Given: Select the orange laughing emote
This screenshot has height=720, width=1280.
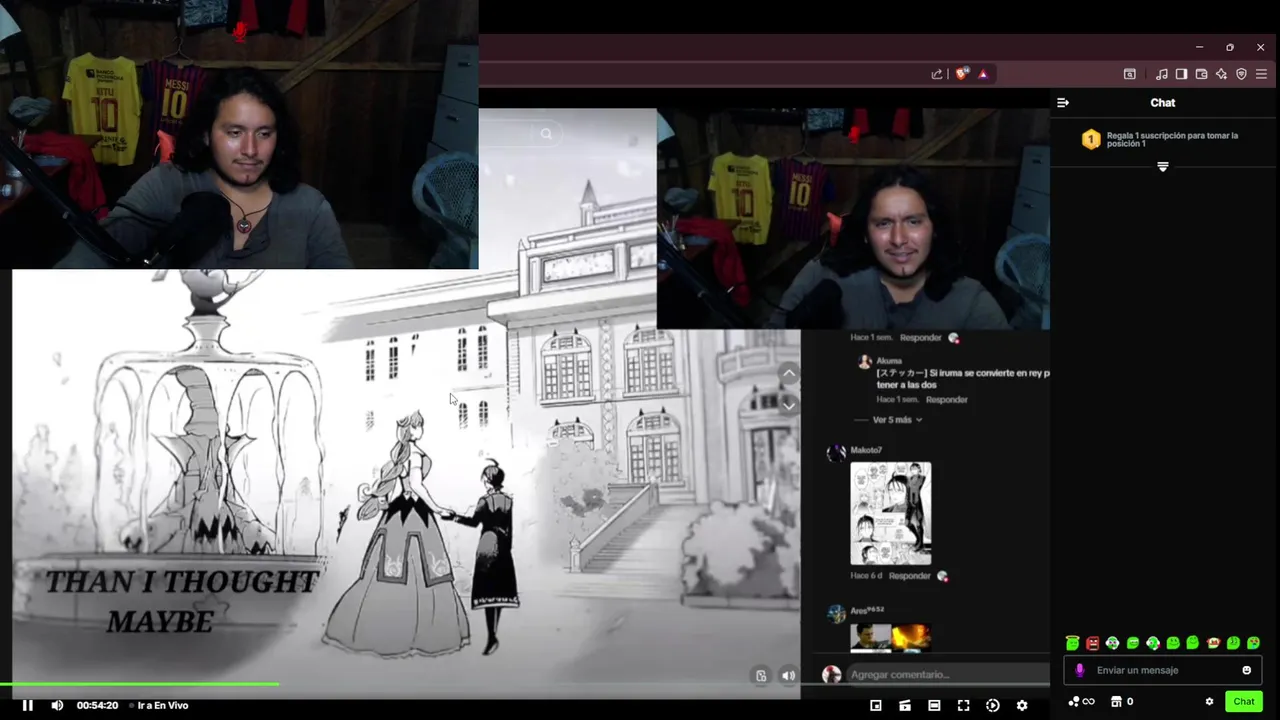Looking at the screenshot, I should [x=1213, y=643].
